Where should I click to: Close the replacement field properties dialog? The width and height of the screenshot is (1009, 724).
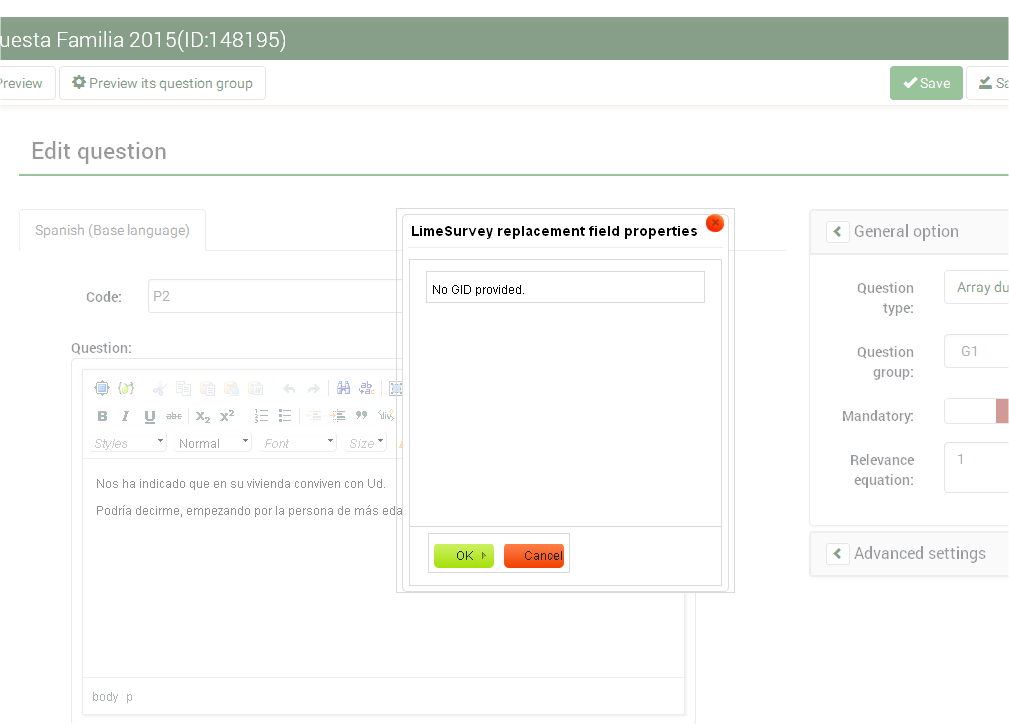click(x=714, y=223)
